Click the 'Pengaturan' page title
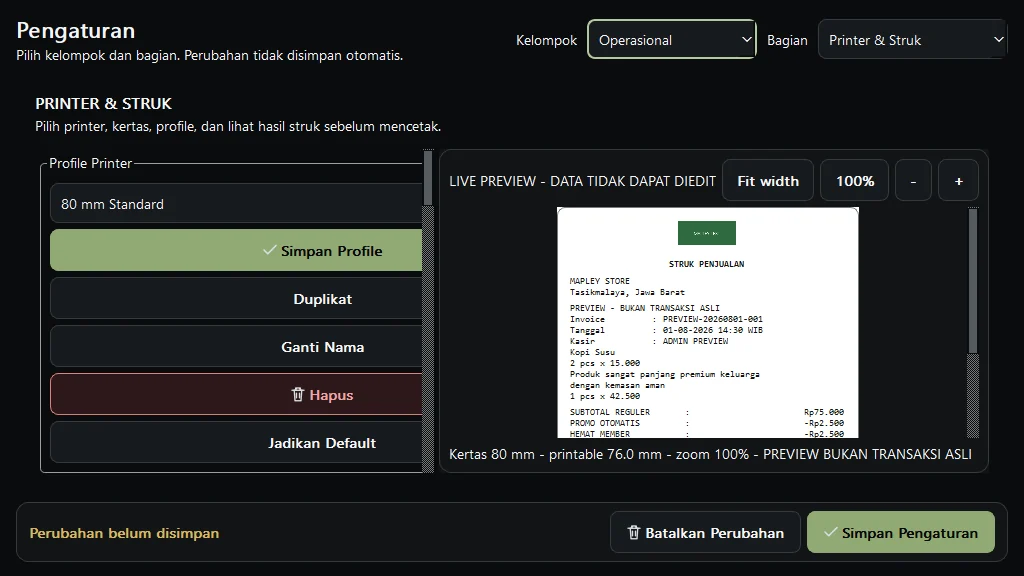Image resolution: width=1024 pixels, height=576 pixels. point(76,31)
